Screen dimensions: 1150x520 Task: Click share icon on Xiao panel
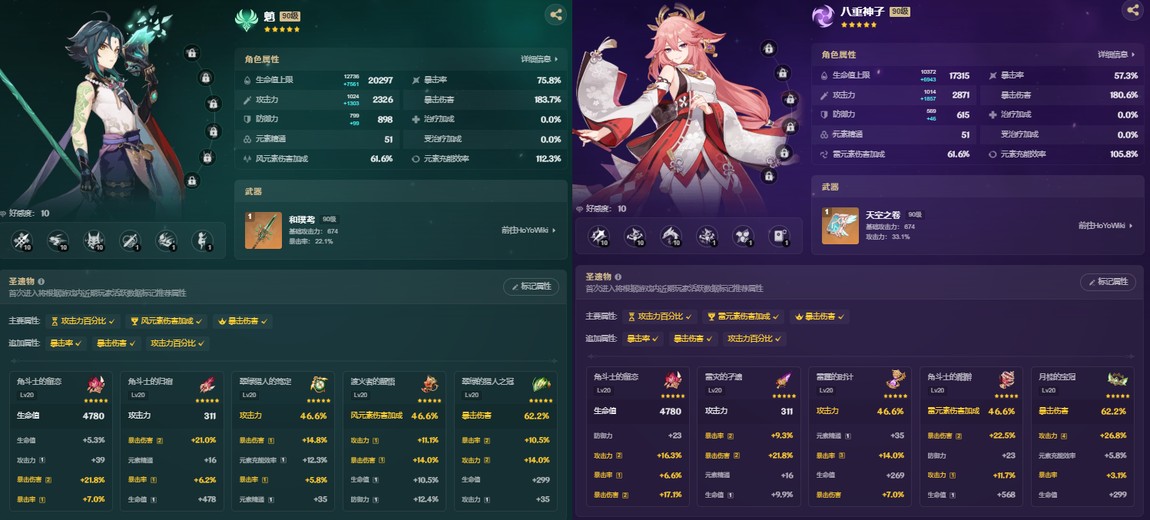click(x=556, y=14)
